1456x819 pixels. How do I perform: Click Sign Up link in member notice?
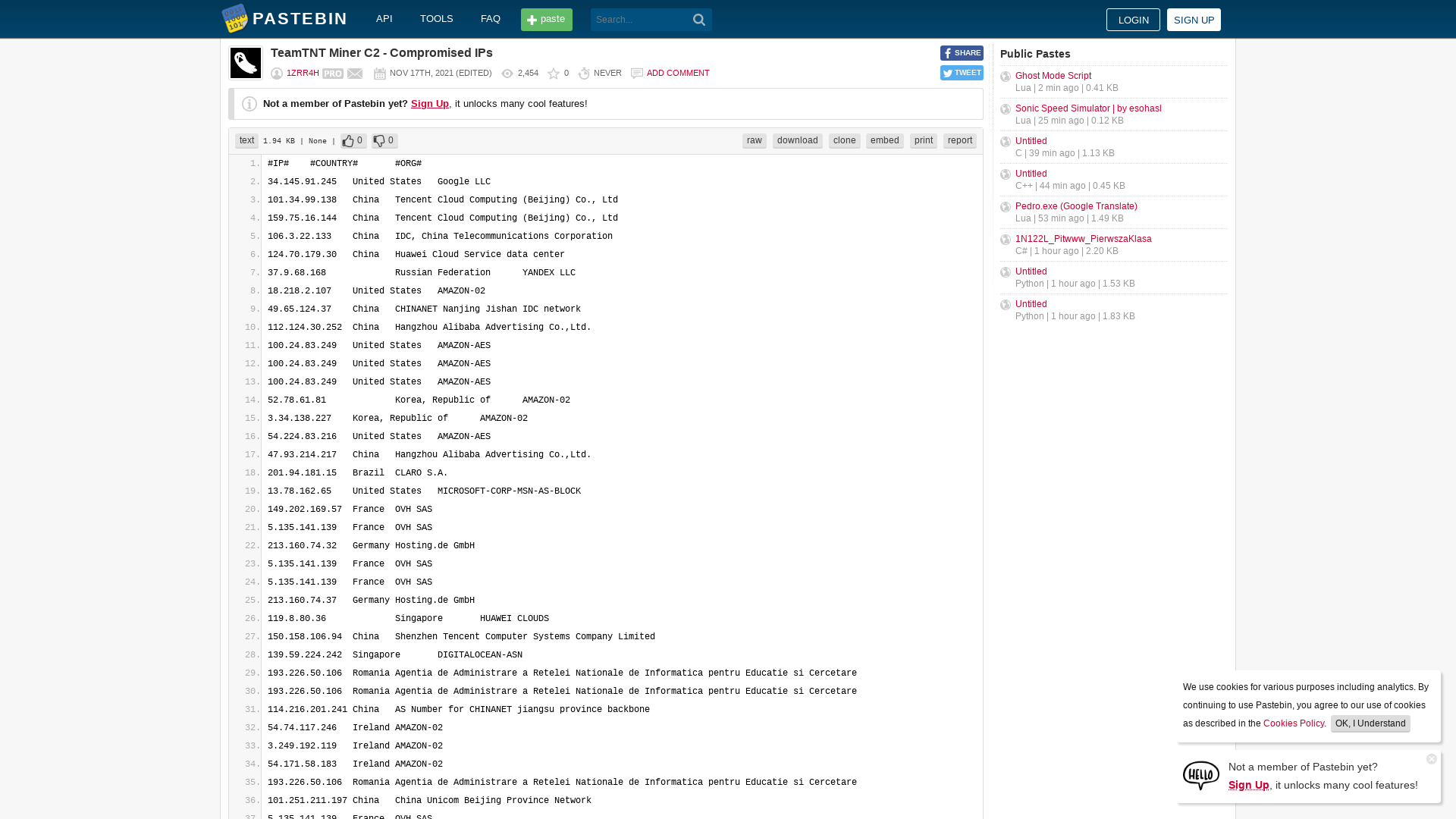pos(430,104)
